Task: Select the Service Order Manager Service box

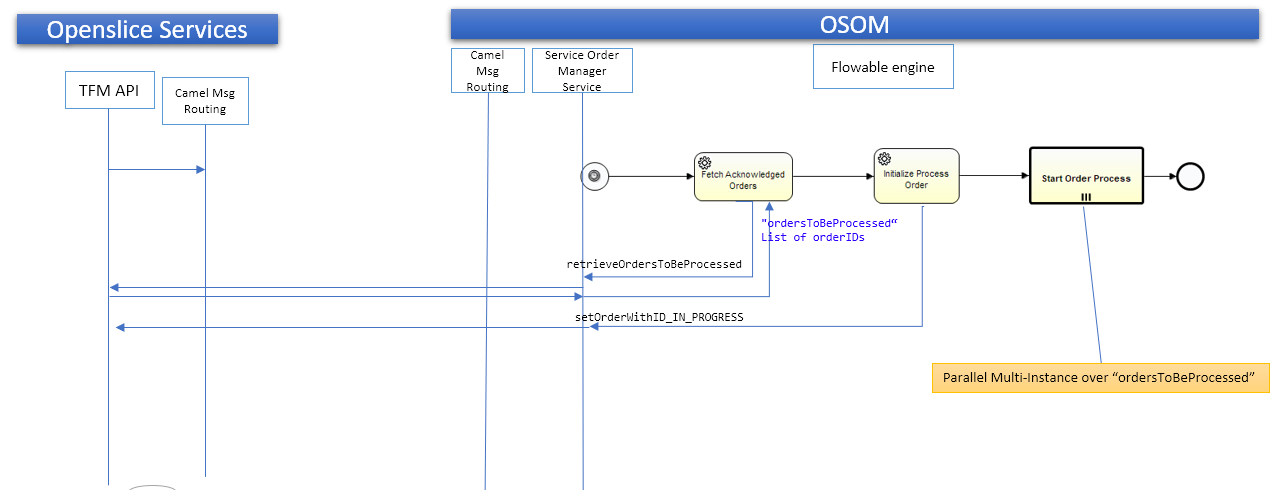Action: pyautogui.click(x=582, y=70)
